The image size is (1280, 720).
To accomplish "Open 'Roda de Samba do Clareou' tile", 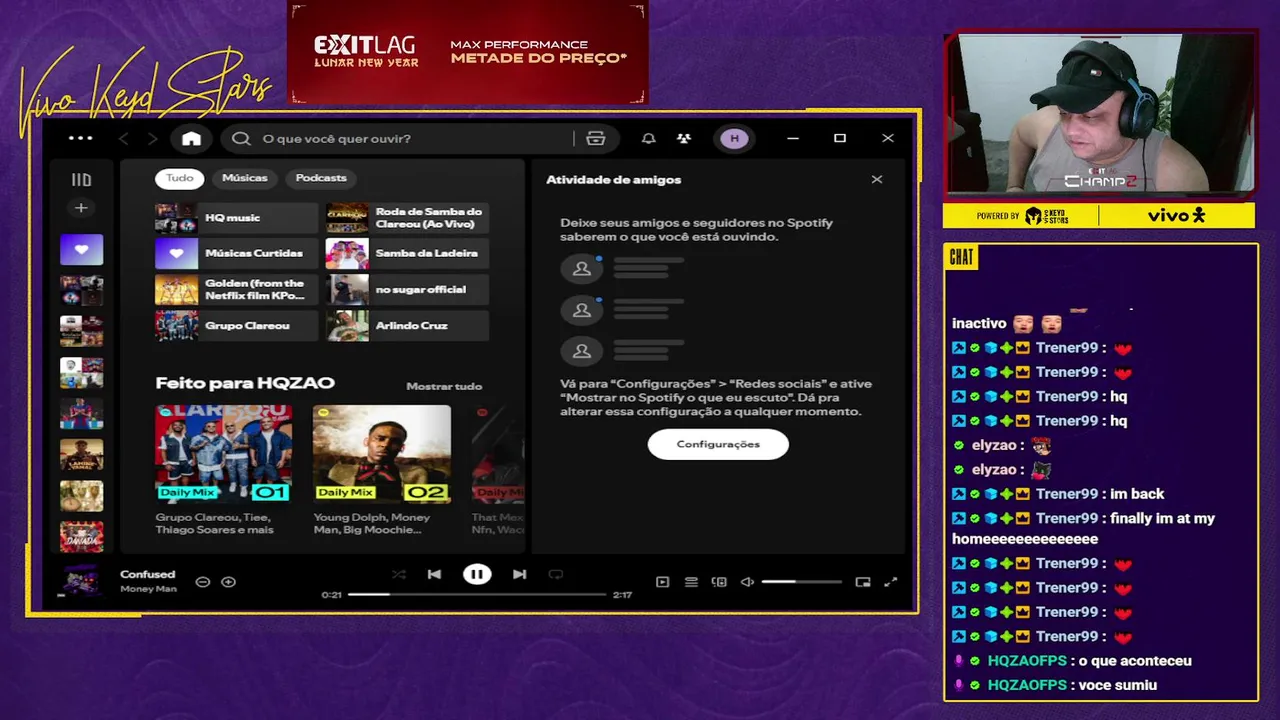I will coord(407,217).
